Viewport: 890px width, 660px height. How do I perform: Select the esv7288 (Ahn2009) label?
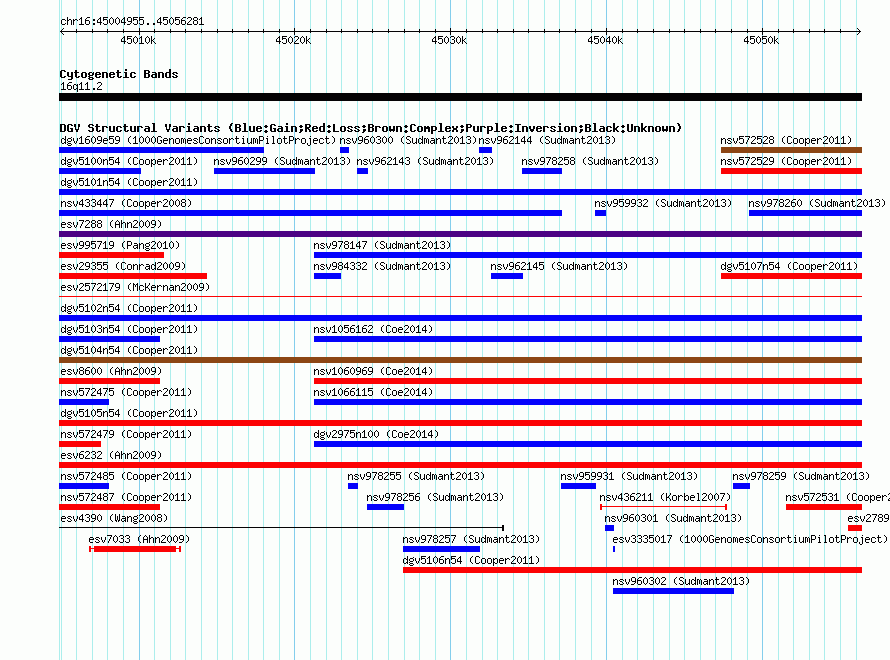[111, 224]
